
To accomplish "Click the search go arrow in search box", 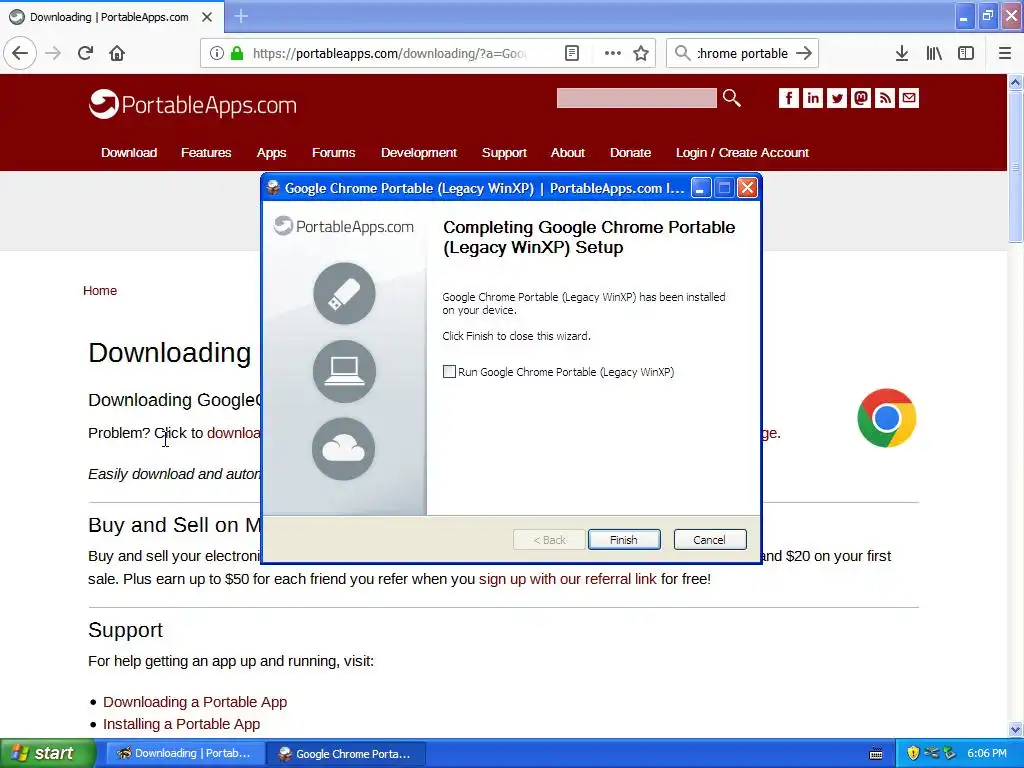I will click(x=804, y=53).
